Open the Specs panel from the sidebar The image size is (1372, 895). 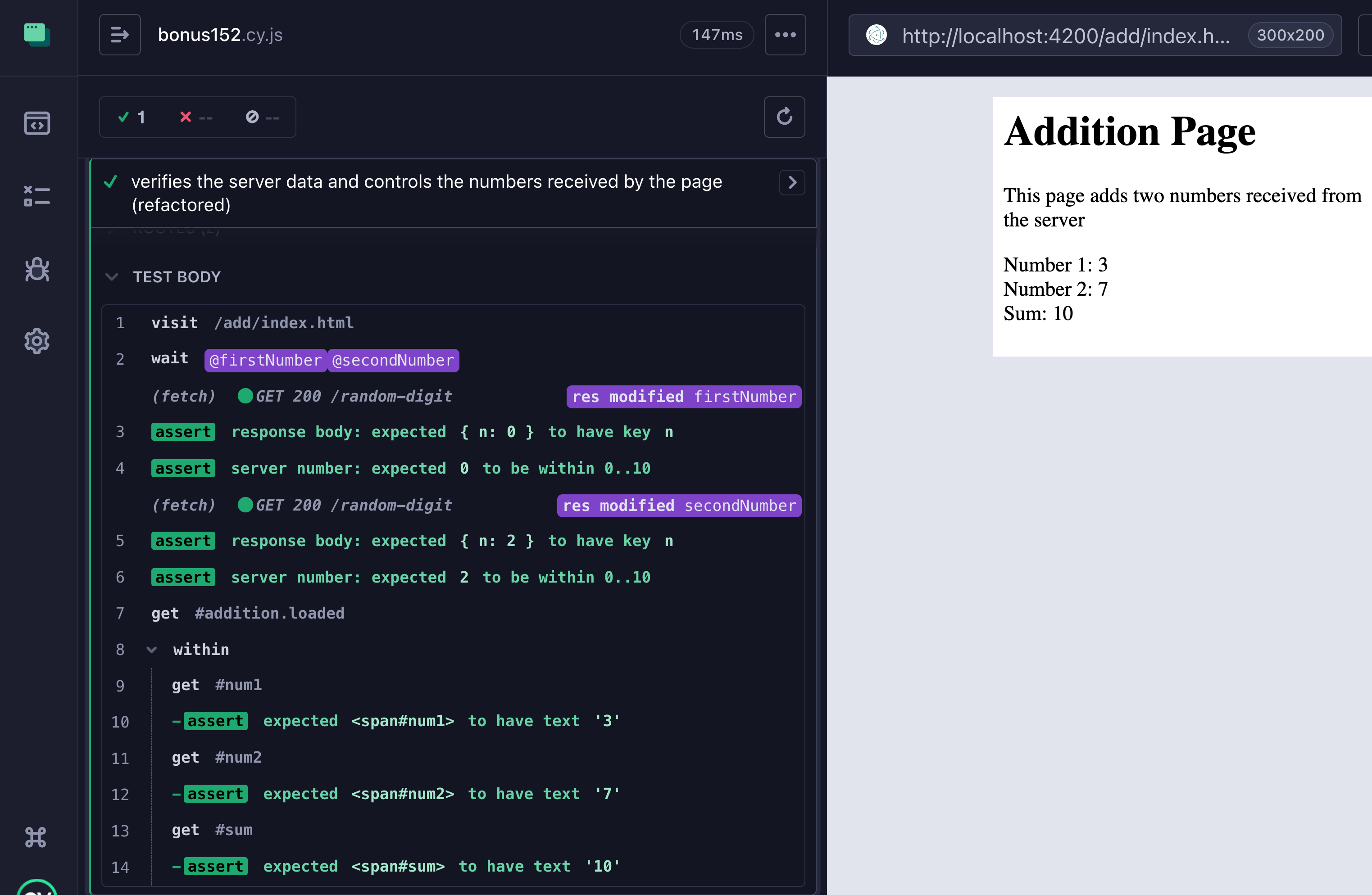pos(36,123)
